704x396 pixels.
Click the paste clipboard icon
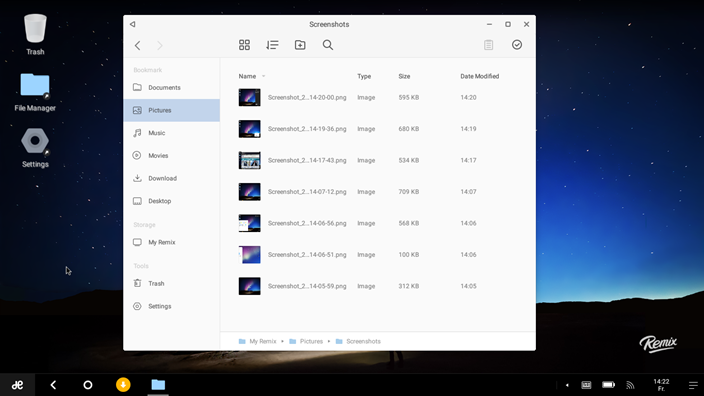488,45
